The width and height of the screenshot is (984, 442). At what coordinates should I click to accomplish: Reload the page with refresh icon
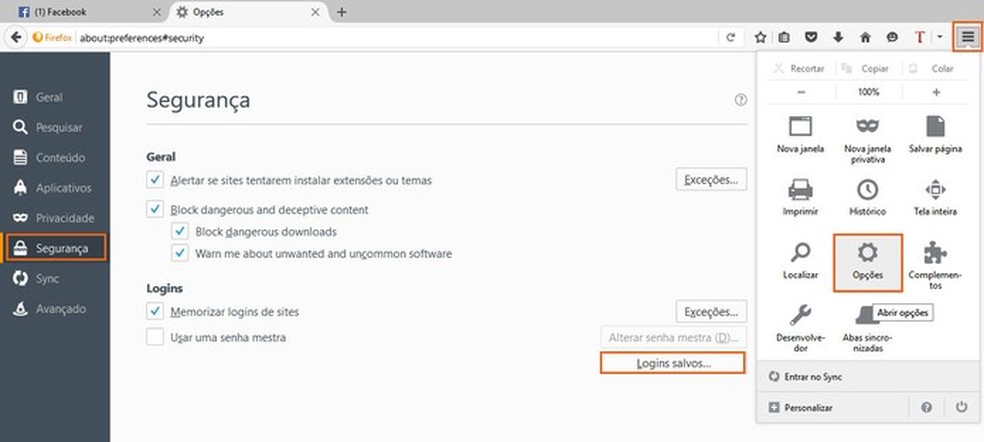point(731,37)
